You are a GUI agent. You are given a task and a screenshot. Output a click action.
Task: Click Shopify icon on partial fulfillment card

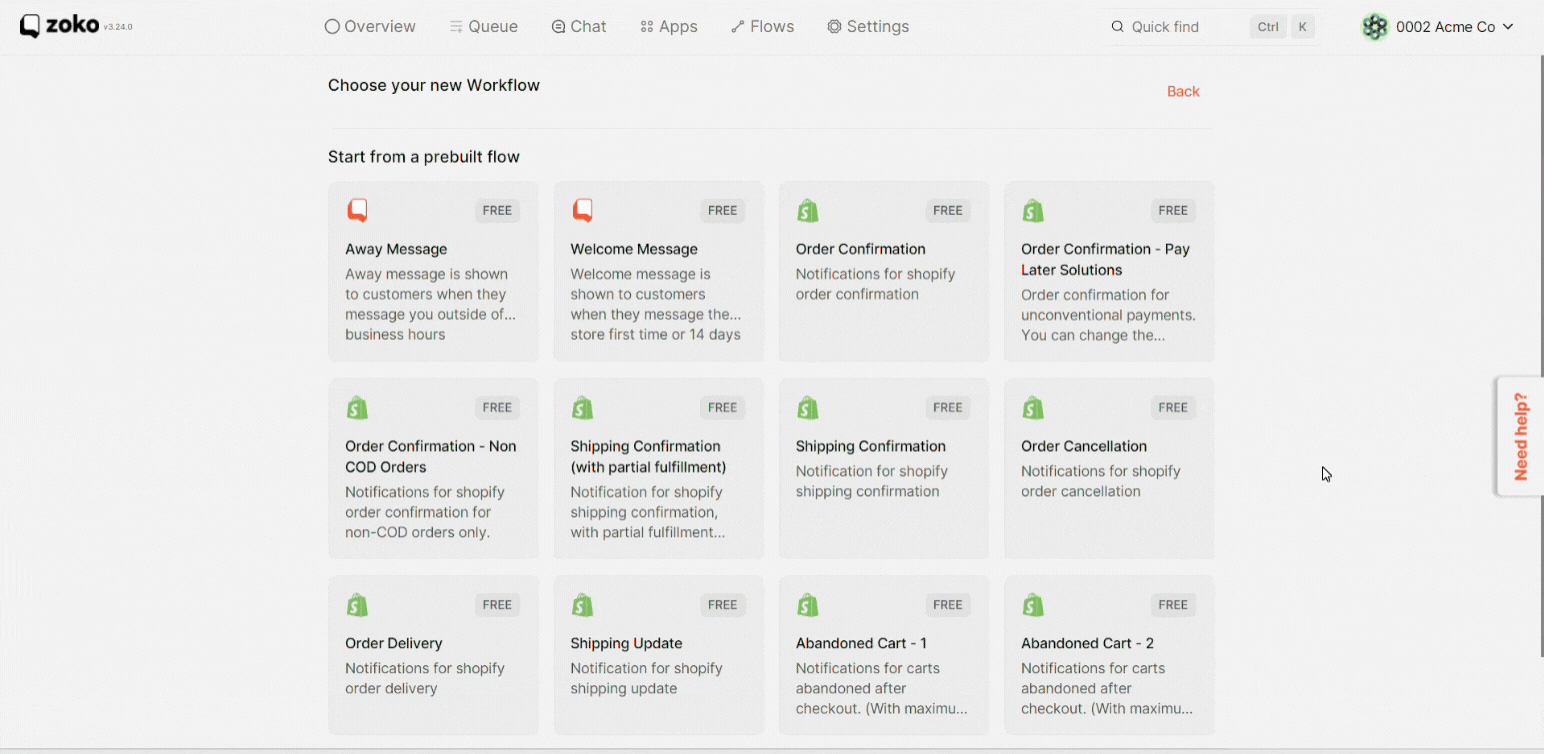pyautogui.click(x=582, y=408)
